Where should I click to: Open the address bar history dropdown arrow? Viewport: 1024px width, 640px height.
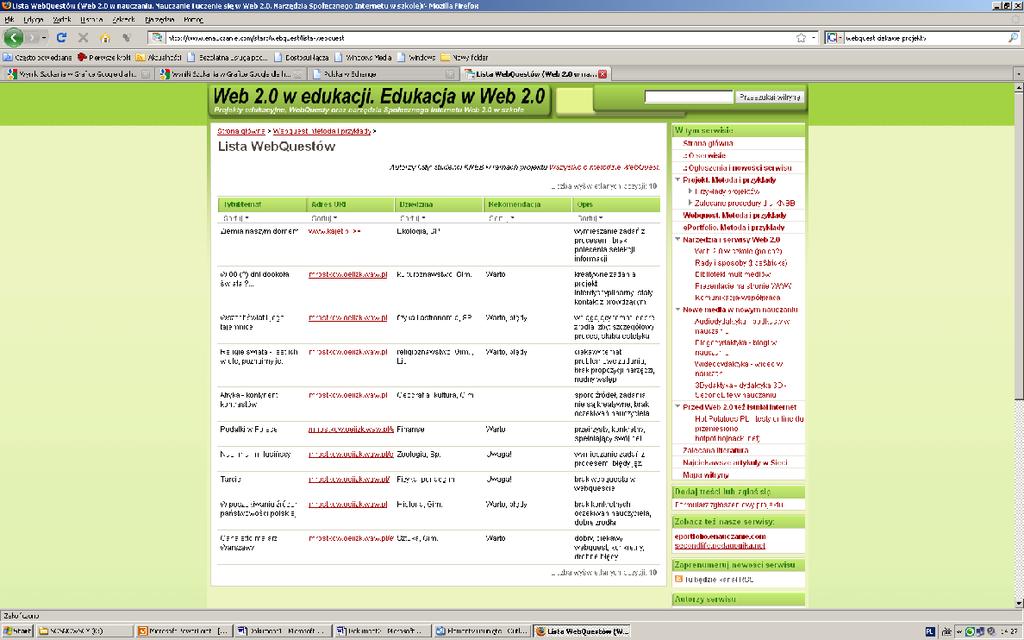point(814,38)
